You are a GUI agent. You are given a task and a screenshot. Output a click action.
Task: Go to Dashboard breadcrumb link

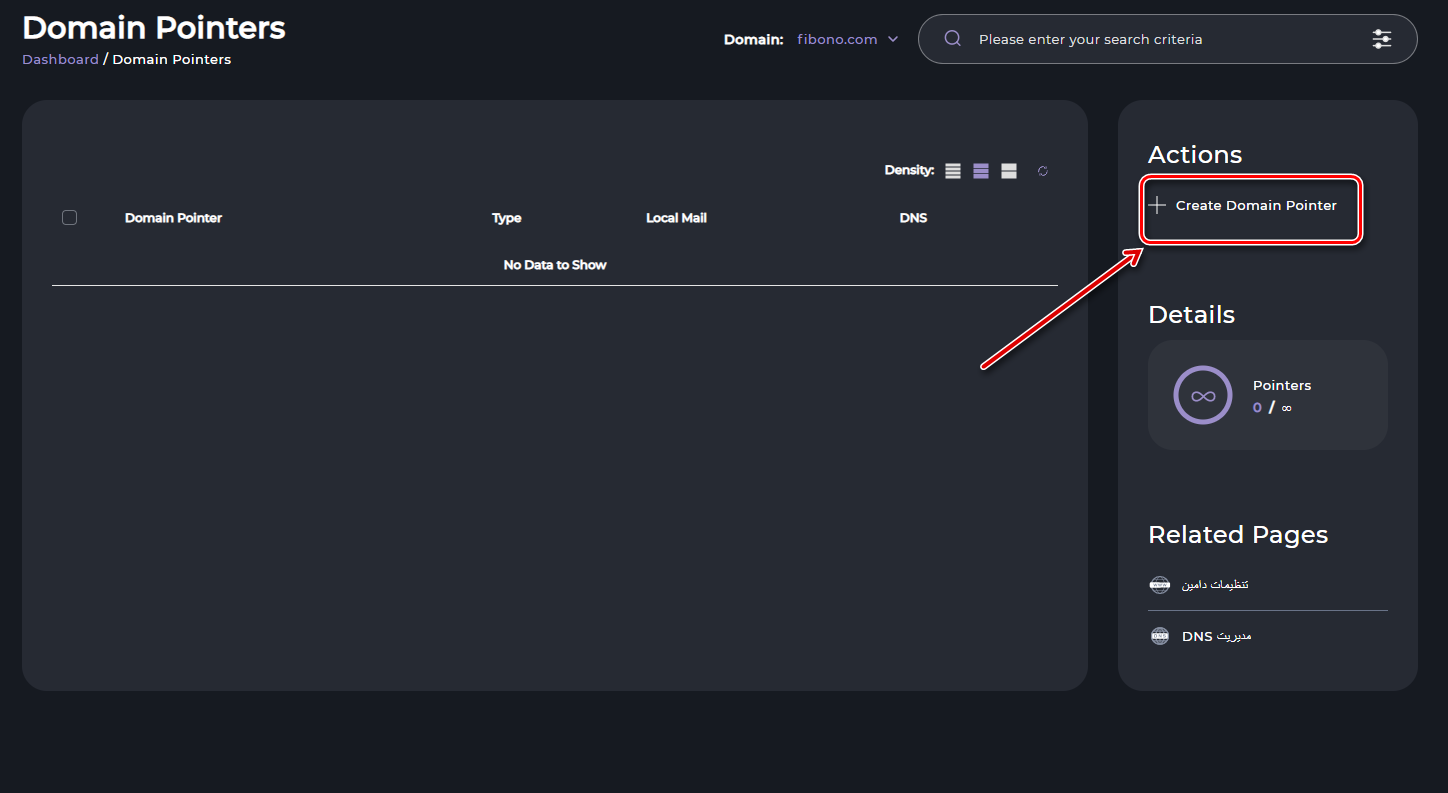coord(60,60)
